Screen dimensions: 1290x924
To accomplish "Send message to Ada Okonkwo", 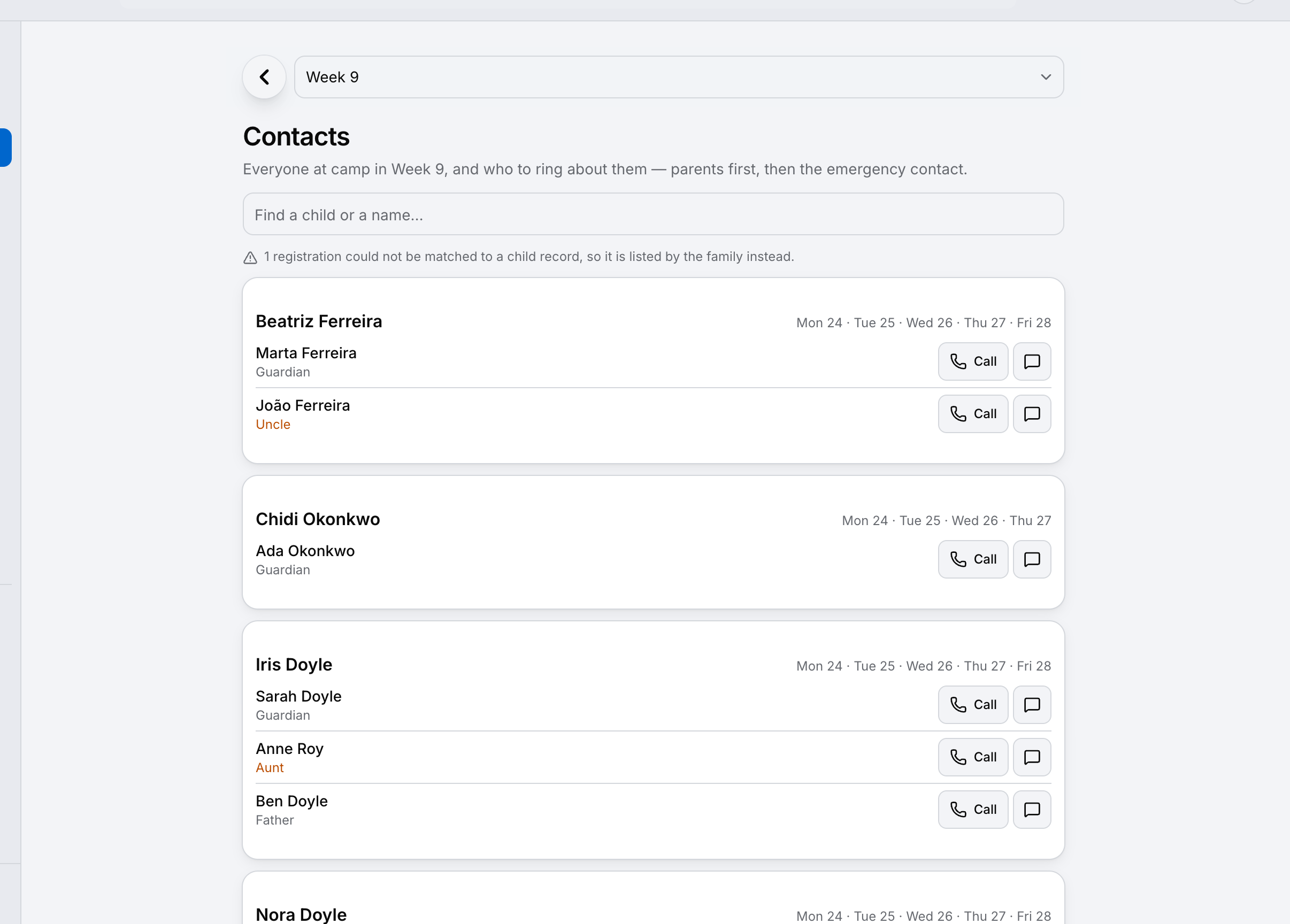I will (x=1032, y=559).
